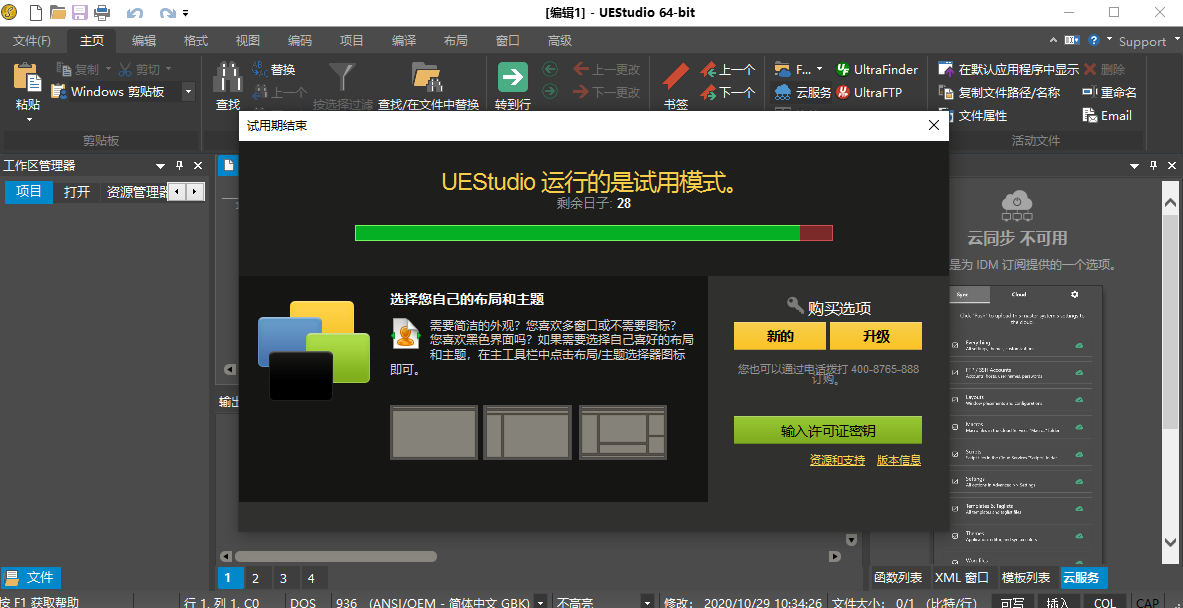
Task: Click 输入许可证密钥 button
Action: click(828, 431)
